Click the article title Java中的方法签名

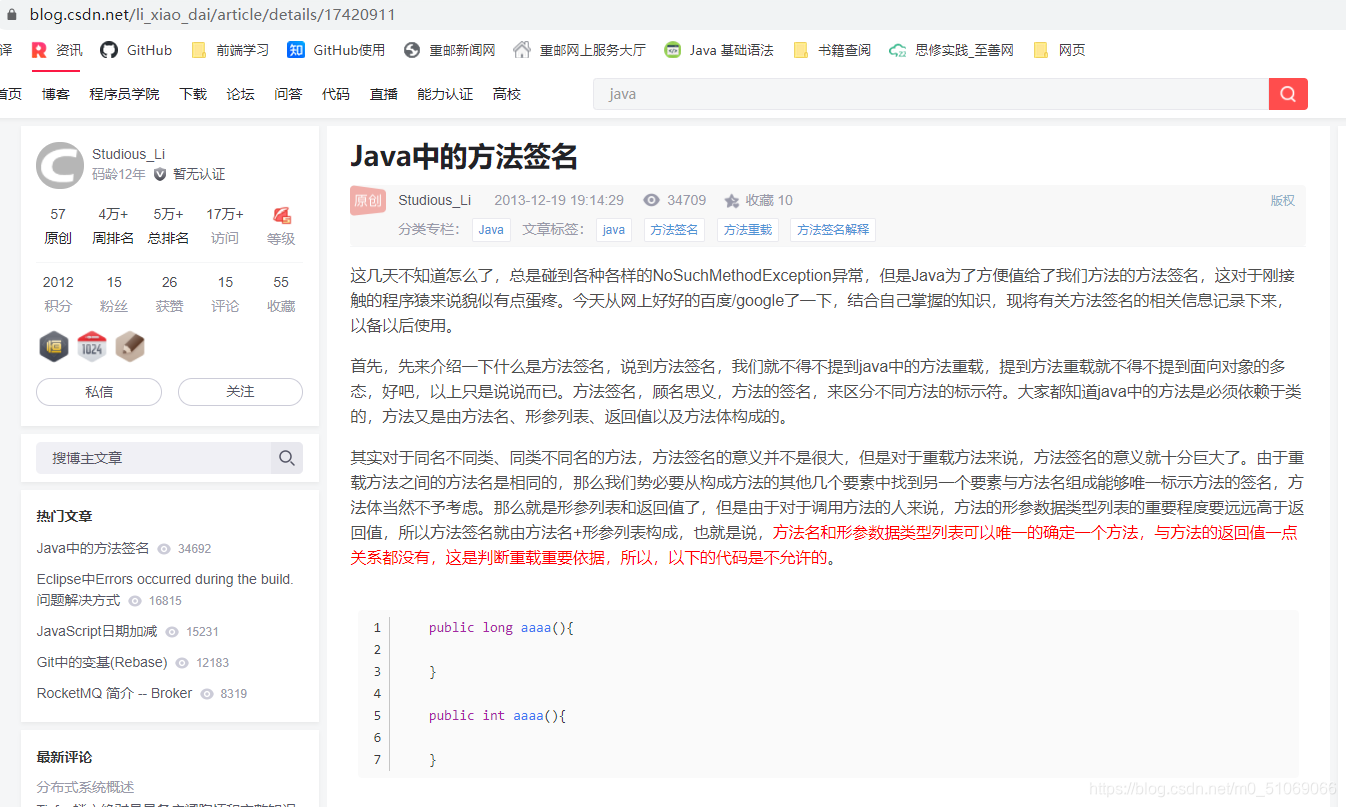[464, 157]
